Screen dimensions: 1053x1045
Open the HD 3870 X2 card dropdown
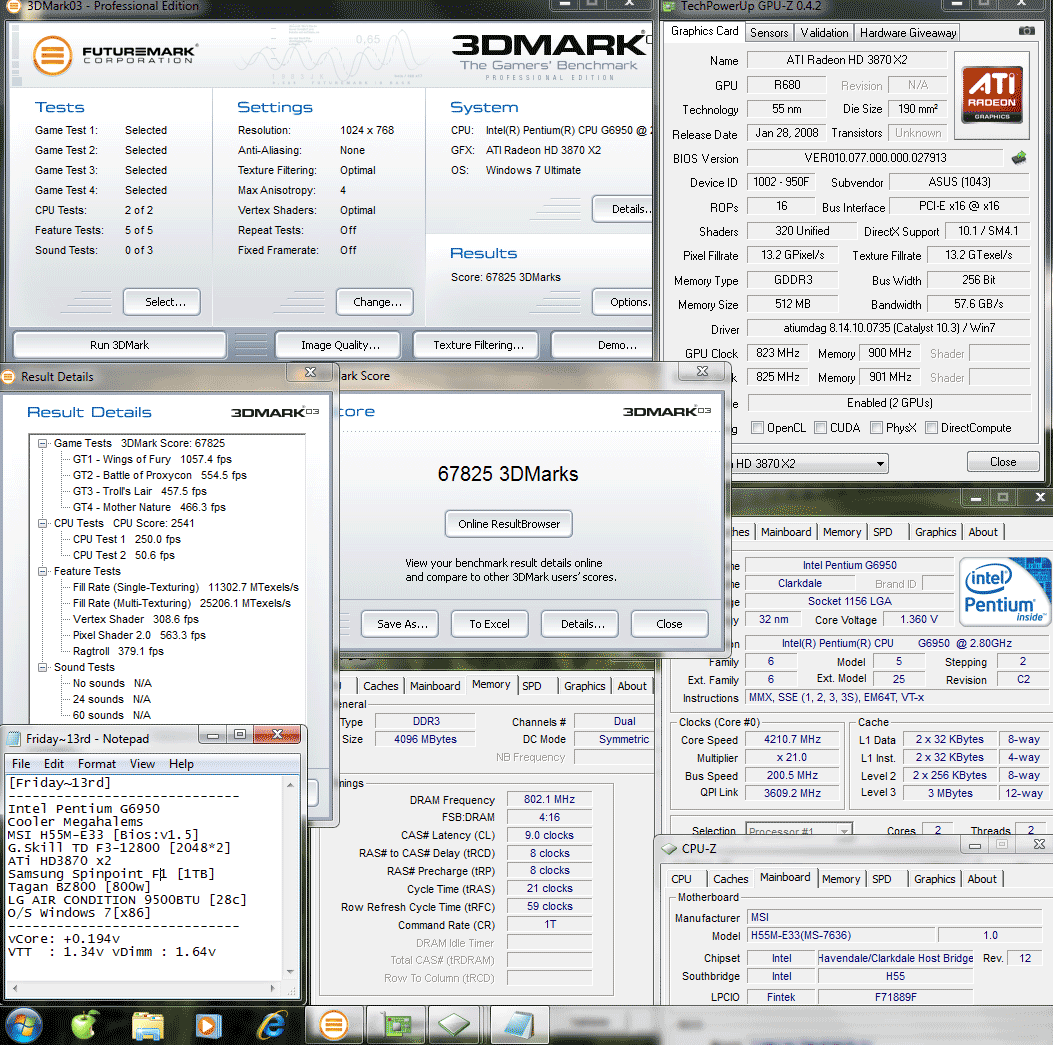(x=879, y=464)
